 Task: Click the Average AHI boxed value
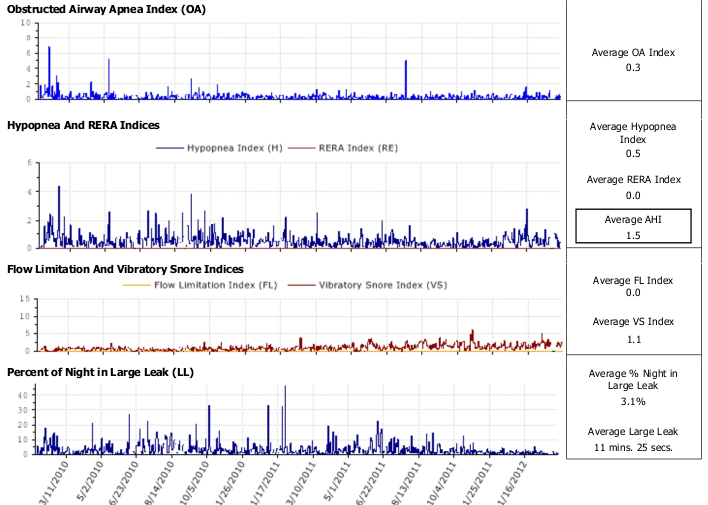(633, 227)
